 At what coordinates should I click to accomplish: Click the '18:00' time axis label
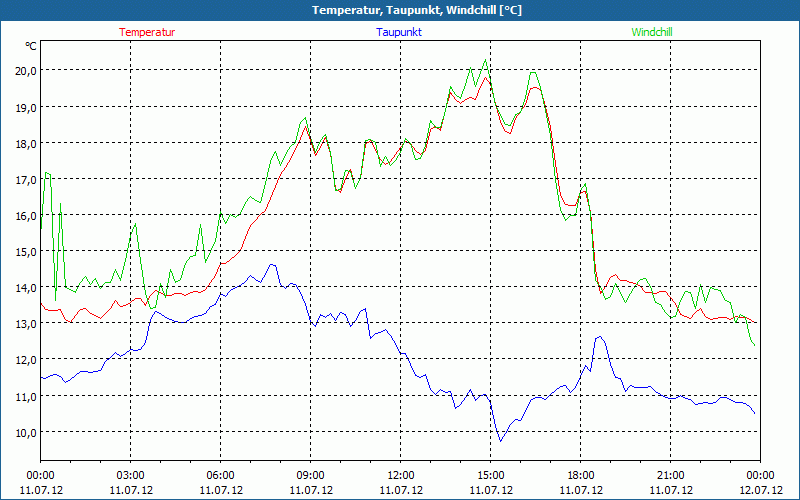581,476
